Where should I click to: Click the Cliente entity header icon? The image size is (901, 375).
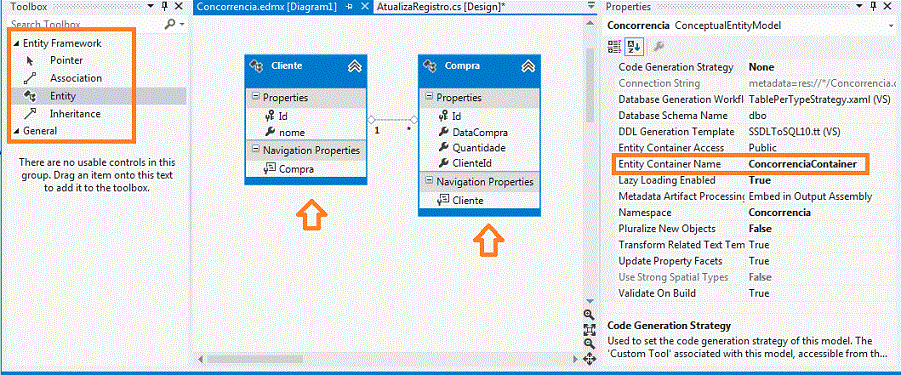point(257,66)
